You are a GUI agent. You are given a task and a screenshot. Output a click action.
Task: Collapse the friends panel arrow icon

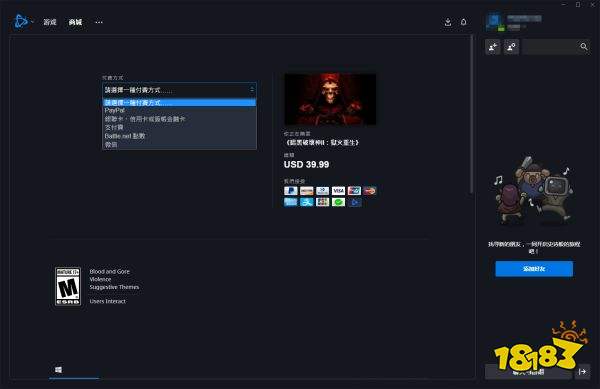coord(582,371)
